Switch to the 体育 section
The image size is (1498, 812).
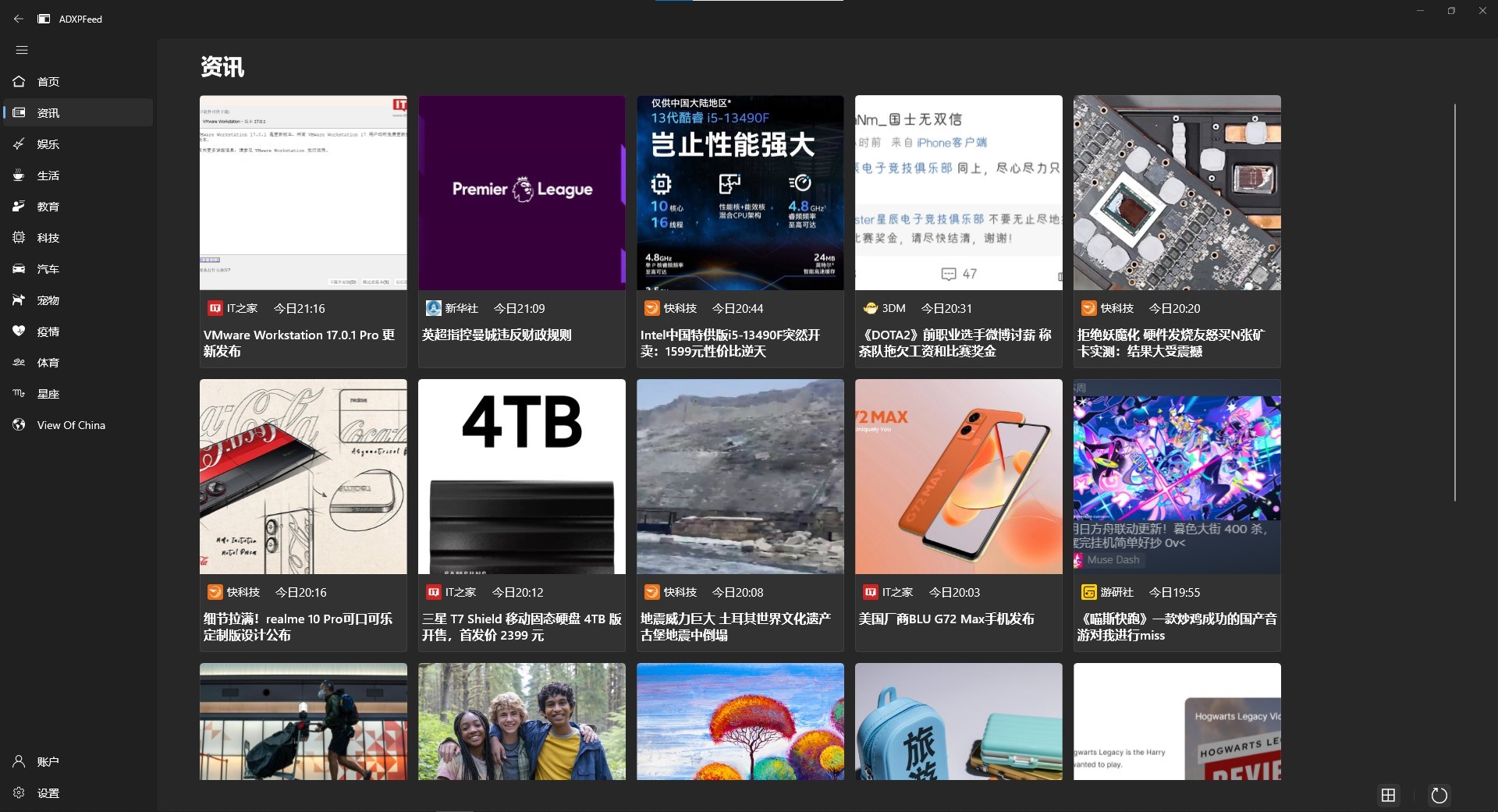78,362
